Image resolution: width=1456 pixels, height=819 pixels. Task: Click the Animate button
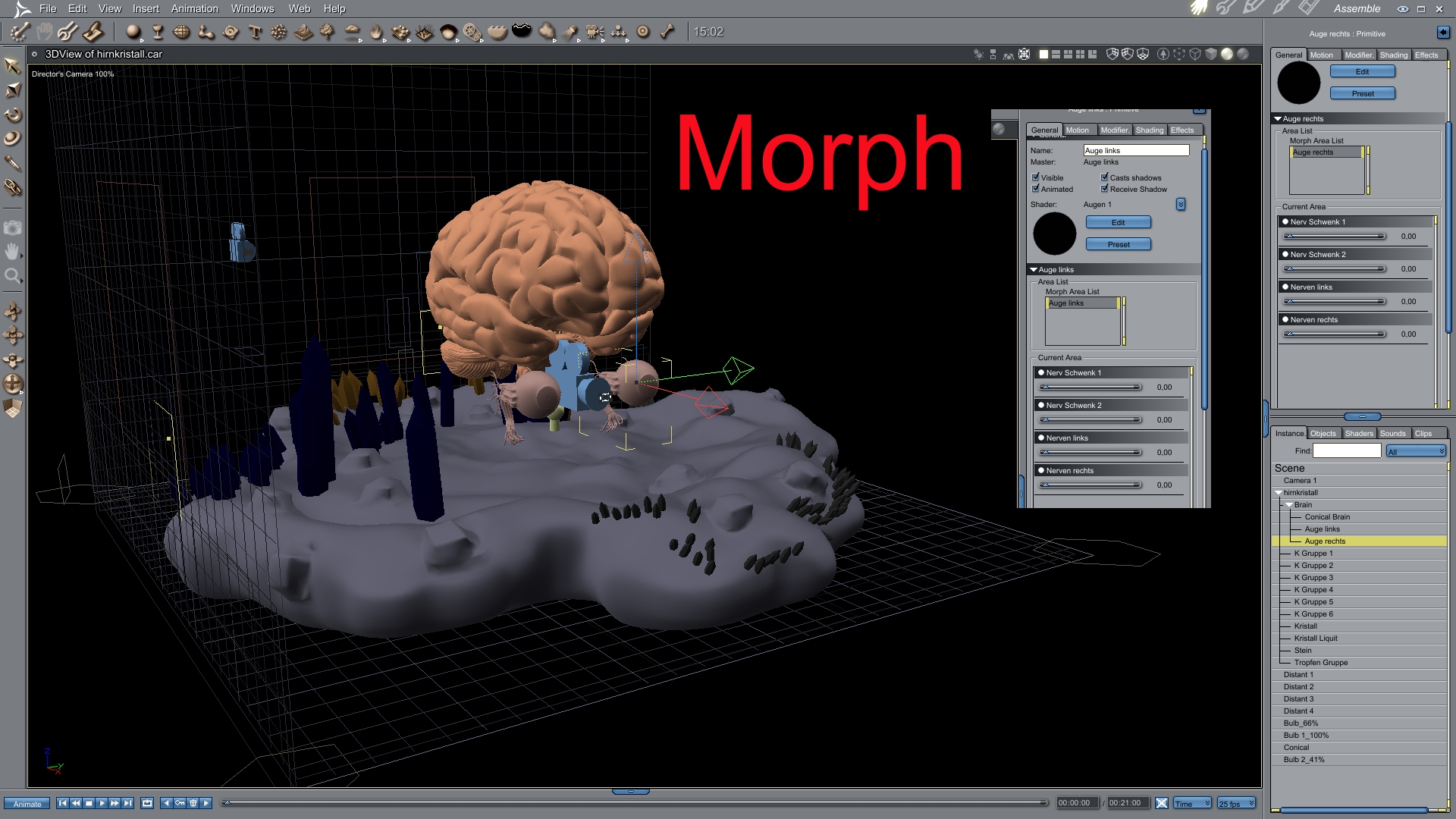point(27,804)
